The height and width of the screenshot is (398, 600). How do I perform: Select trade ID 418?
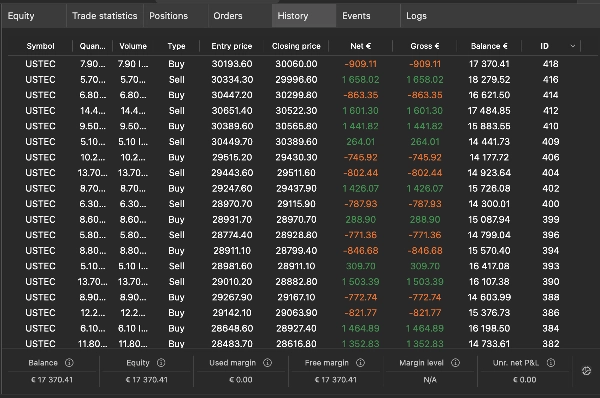tap(550, 64)
